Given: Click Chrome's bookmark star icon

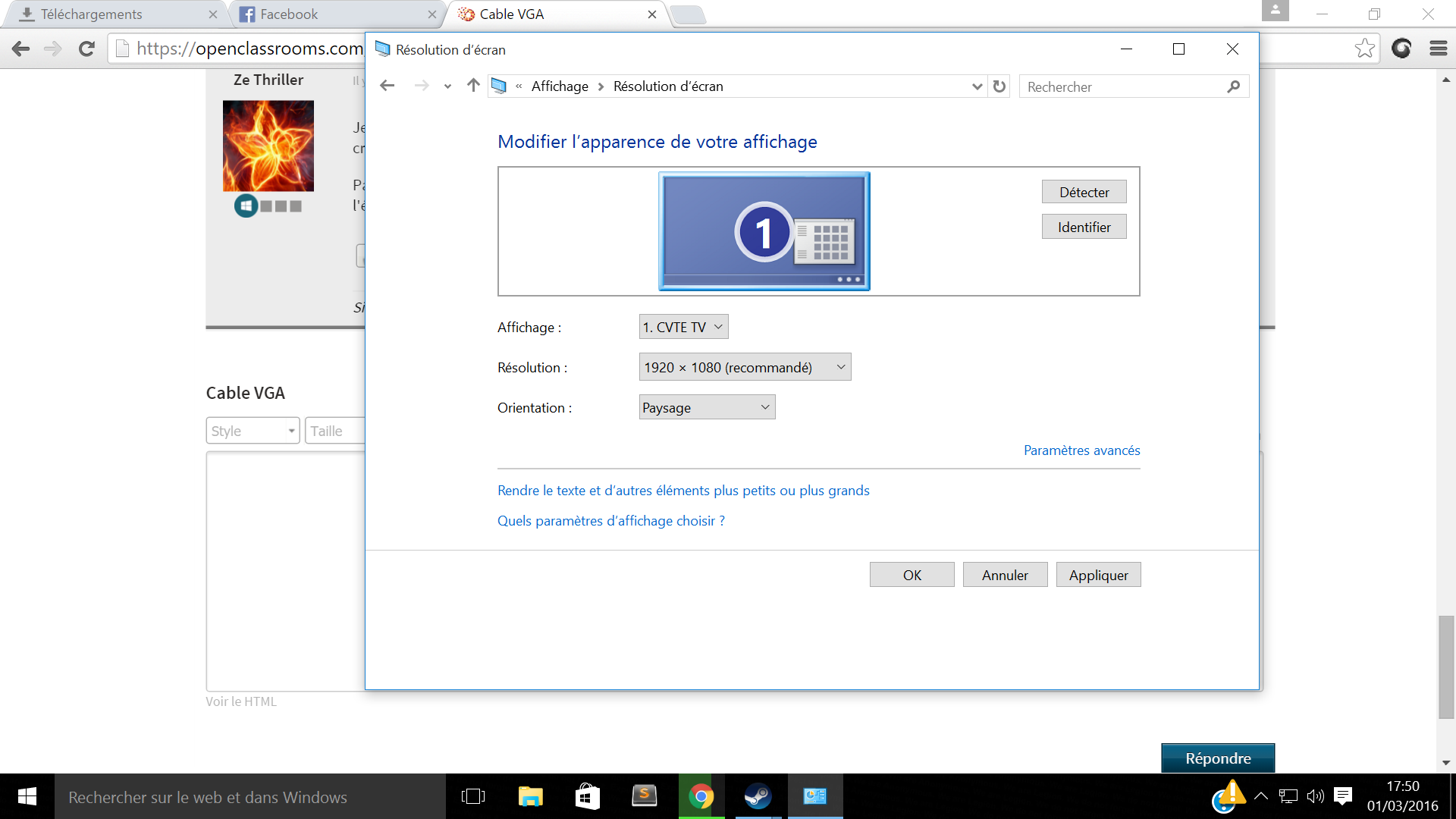Looking at the screenshot, I should (1364, 49).
